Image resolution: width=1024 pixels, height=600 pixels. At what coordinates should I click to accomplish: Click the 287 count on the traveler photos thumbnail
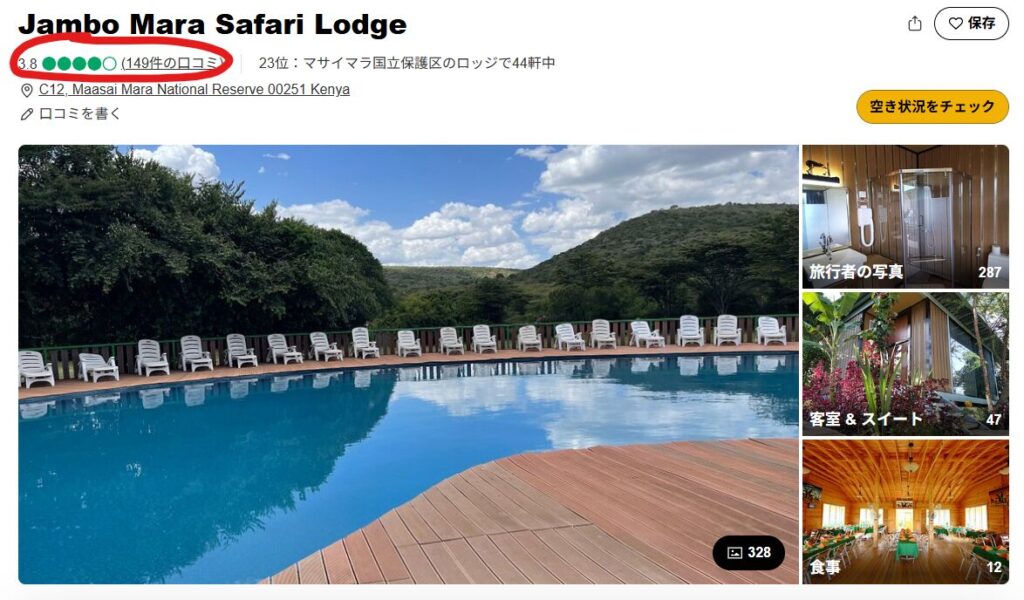coord(989,272)
